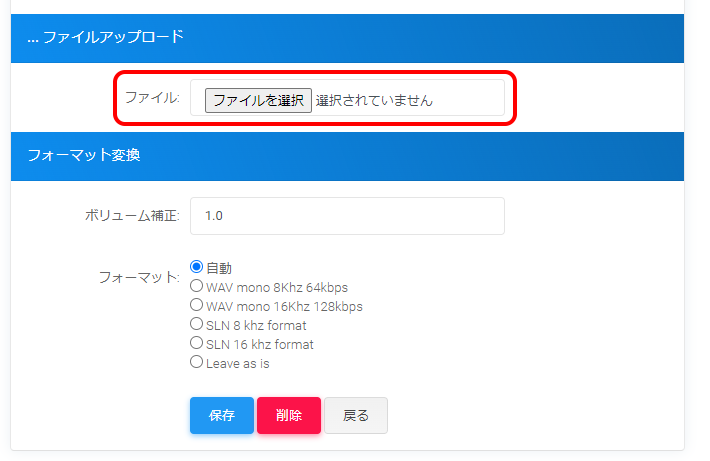The width and height of the screenshot is (710, 461).
Task: Enable SLN 16 khz format radio button
Action: [x=197, y=343]
